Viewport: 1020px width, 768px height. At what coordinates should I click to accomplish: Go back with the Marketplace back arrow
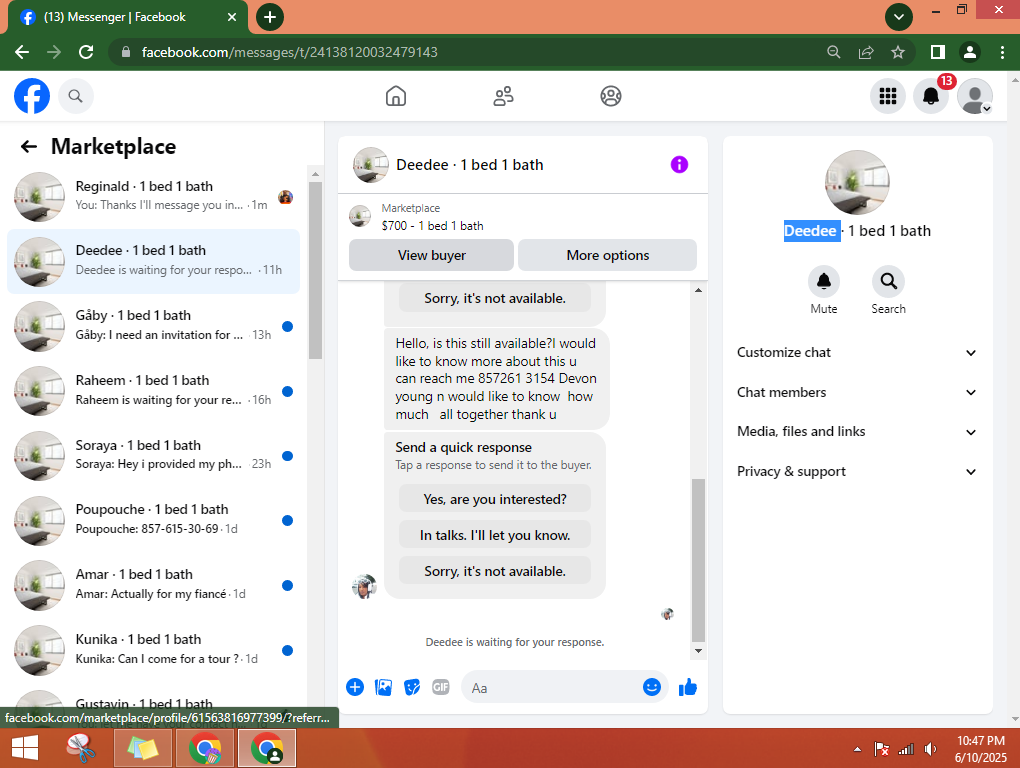tap(29, 146)
